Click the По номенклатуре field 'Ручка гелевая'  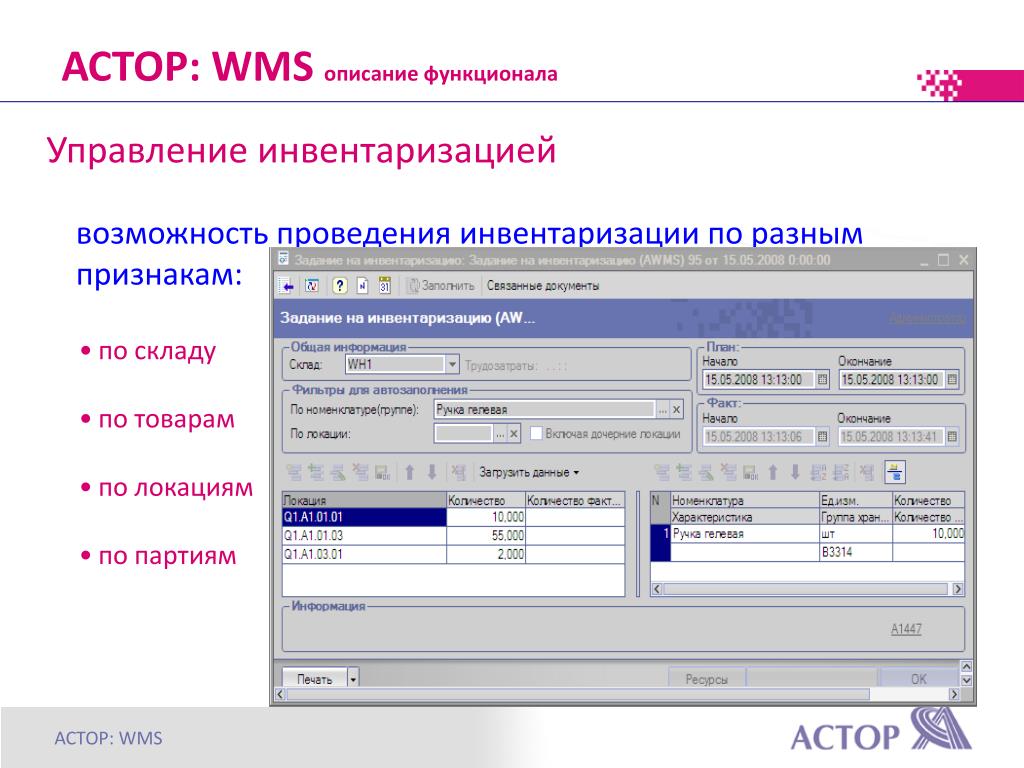(x=544, y=409)
